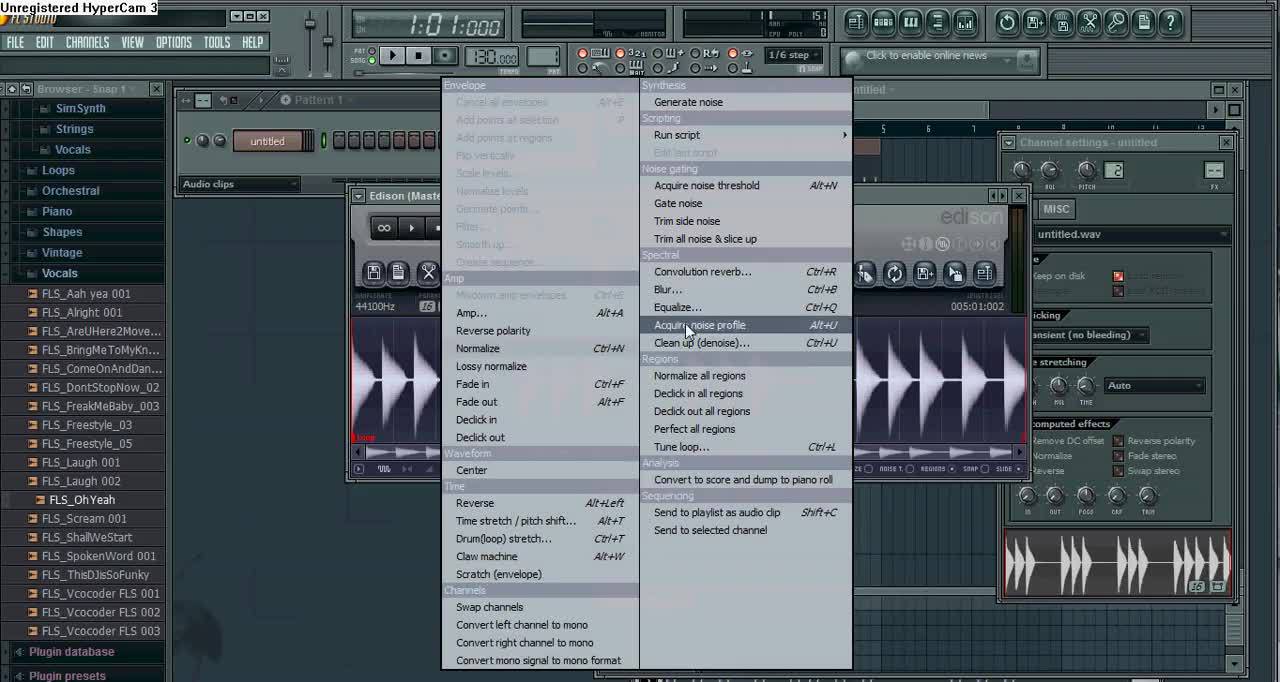
Task: Enable Swap stereo precomputed effect
Action: point(1147,471)
